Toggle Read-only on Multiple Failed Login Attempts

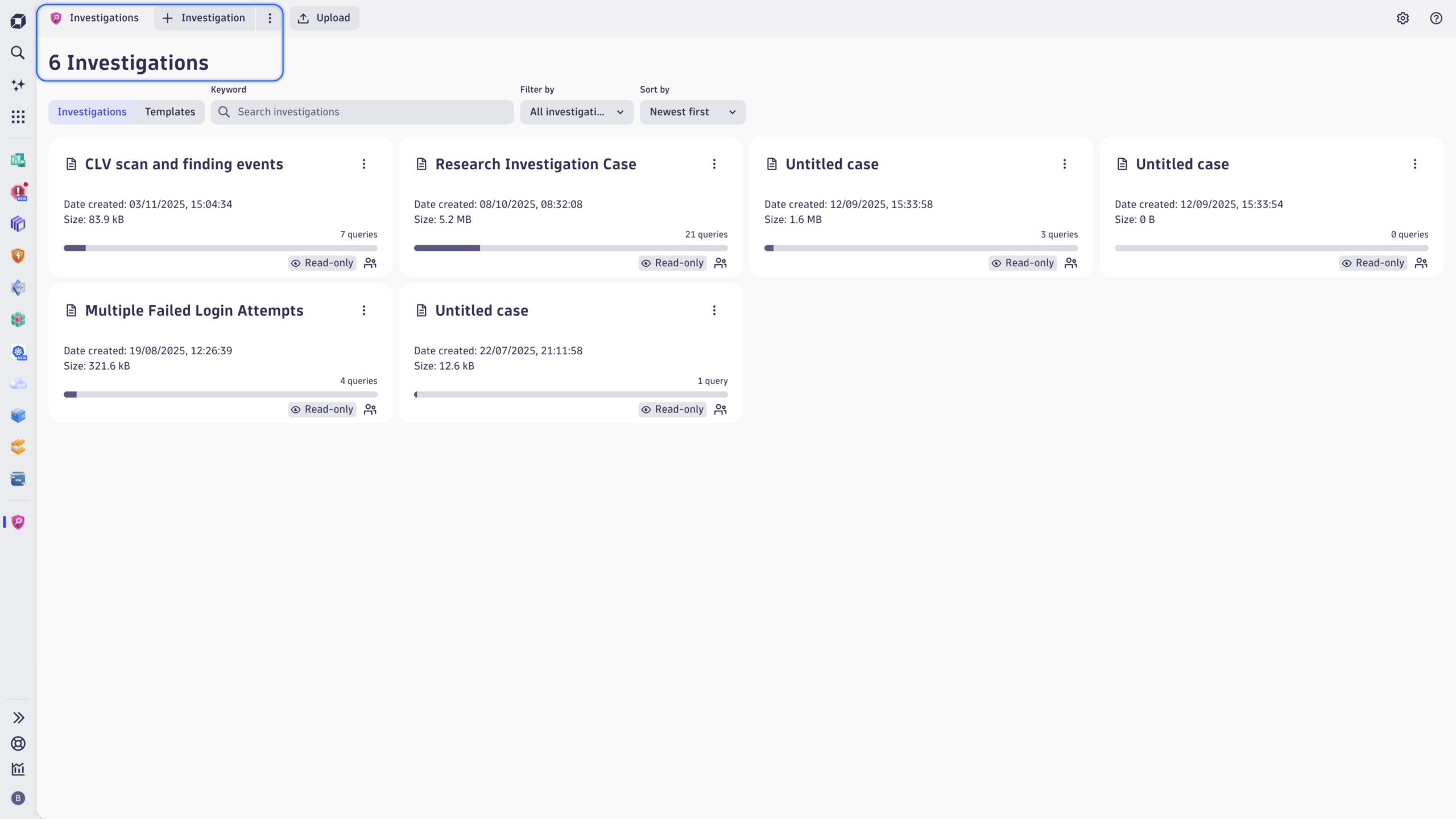pyautogui.click(x=322, y=409)
